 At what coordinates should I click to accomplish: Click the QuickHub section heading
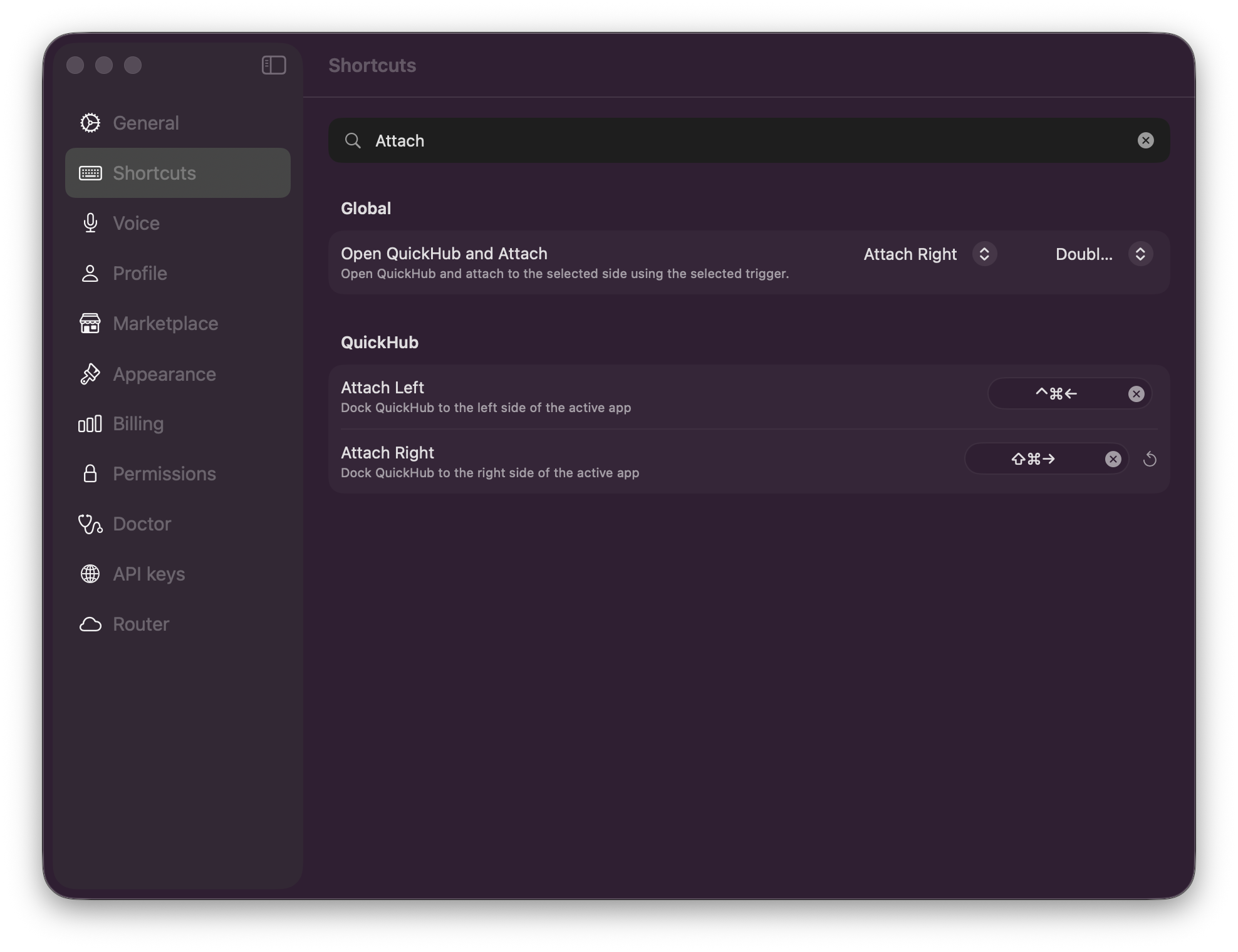[x=380, y=343]
